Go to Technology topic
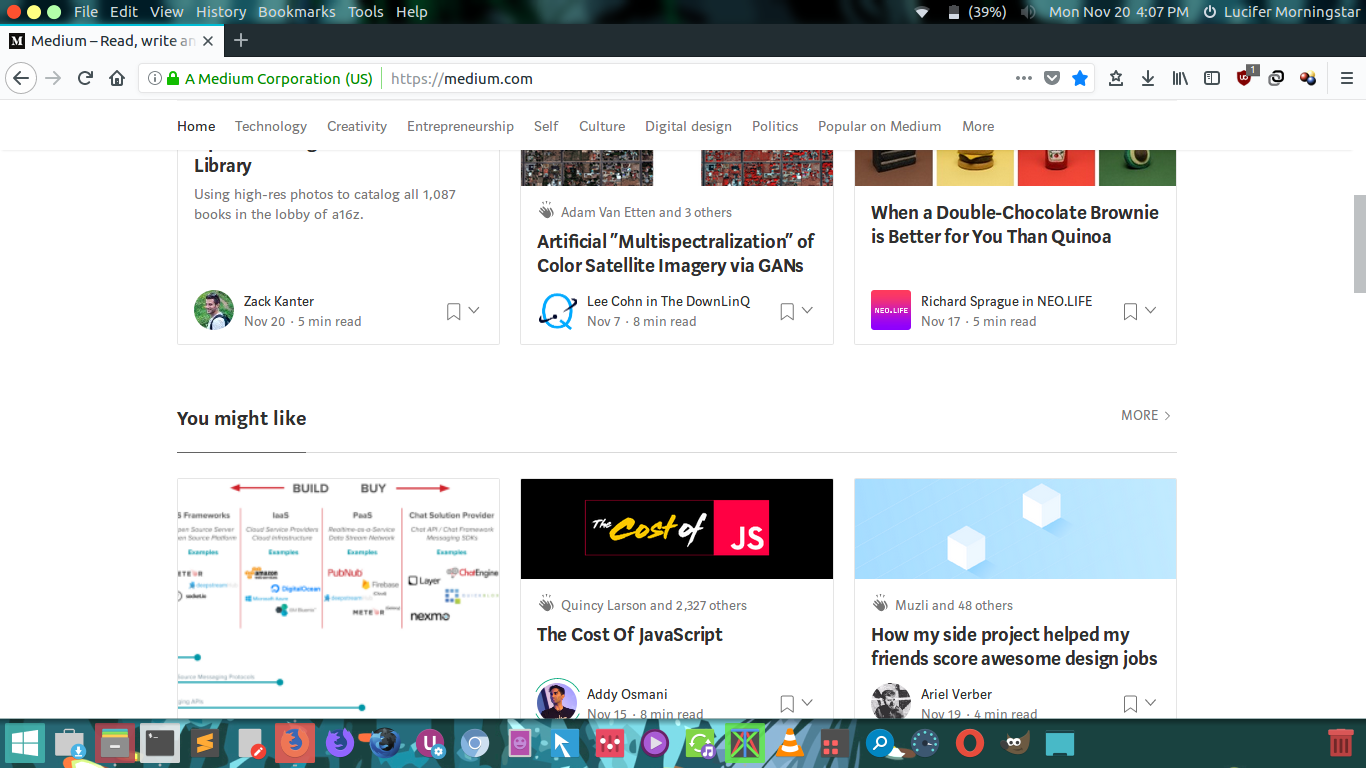The width and height of the screenshot is (1366, 768). pos(271,126)
